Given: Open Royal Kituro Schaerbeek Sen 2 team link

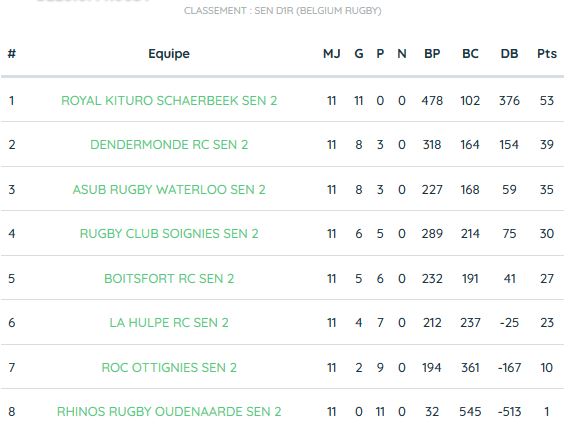Looking at the screenshot, I should [169, 101].
